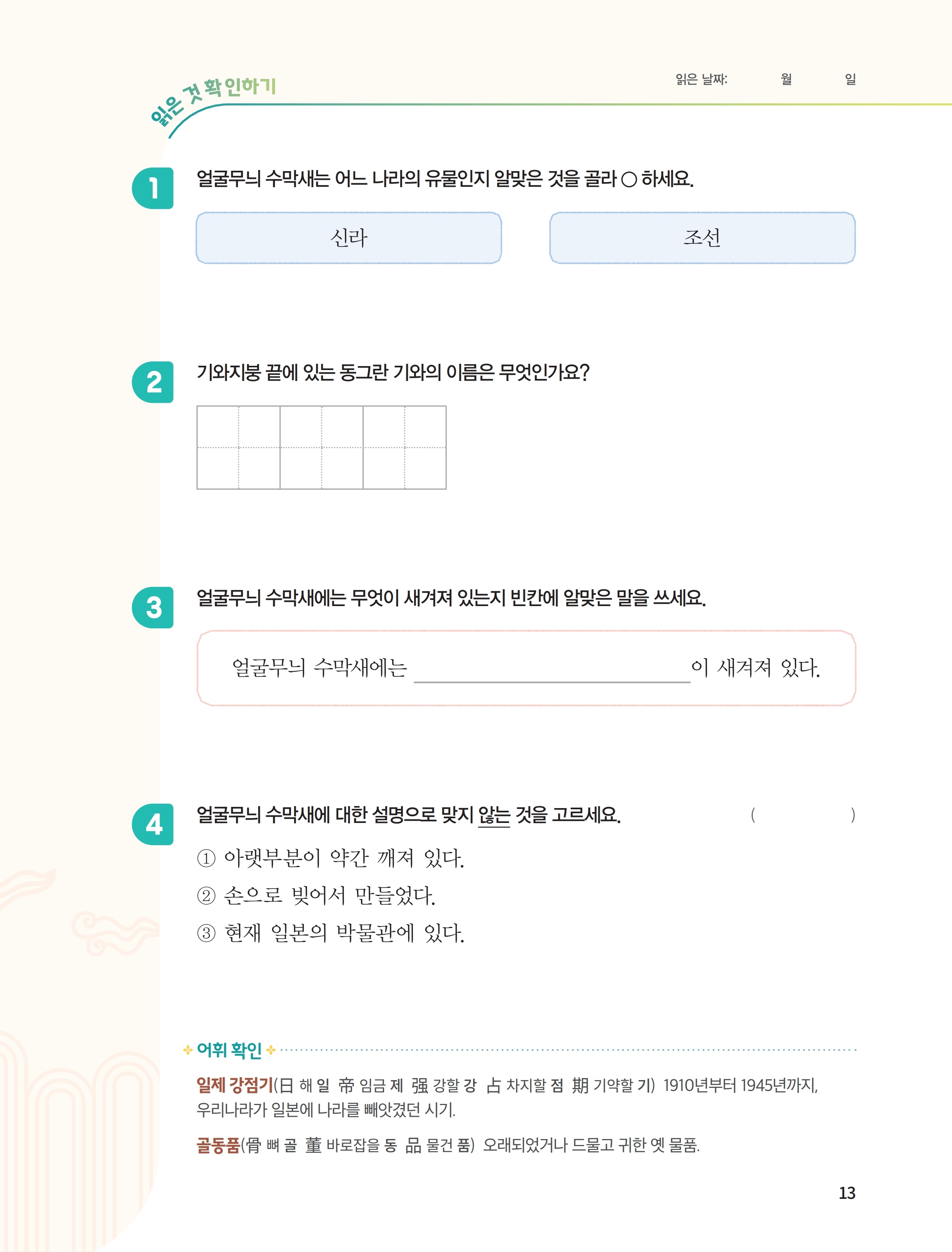Click the 골동품 vocabulary term
This screenshot has height=1252, width=952.
(x=218, y=1145)
